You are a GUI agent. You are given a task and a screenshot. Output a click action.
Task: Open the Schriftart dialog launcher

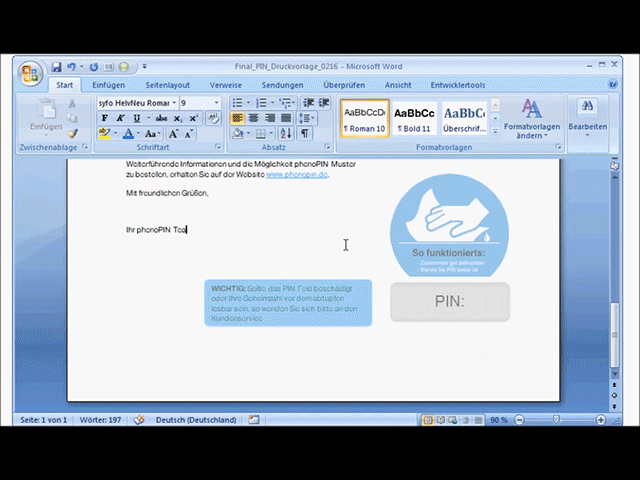pos(218,147)
